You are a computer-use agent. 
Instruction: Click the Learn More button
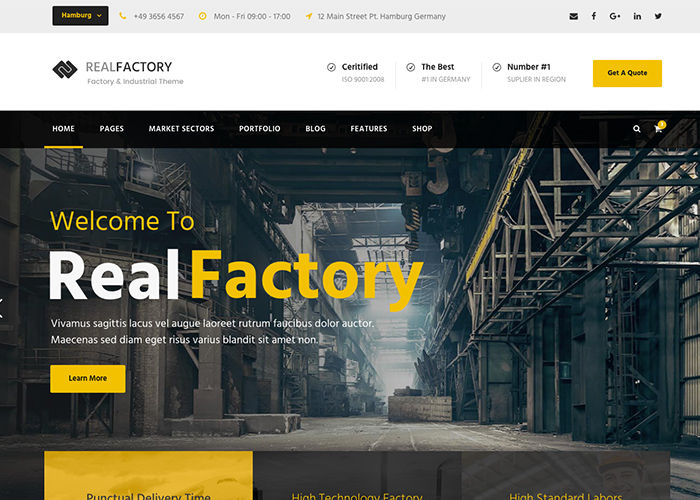tap(88, 379)
